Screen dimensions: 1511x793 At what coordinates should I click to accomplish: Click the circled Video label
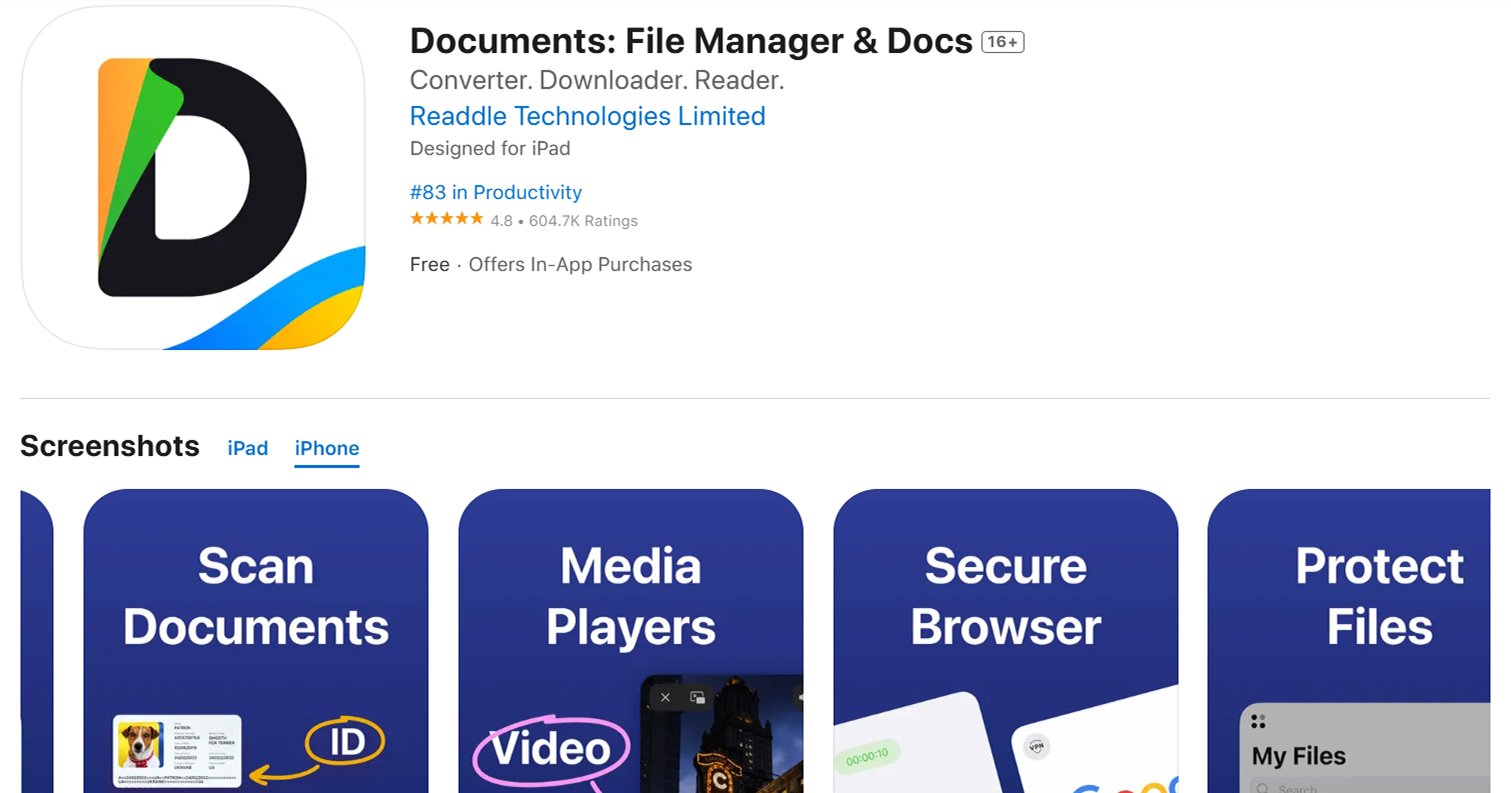point(551,749)
